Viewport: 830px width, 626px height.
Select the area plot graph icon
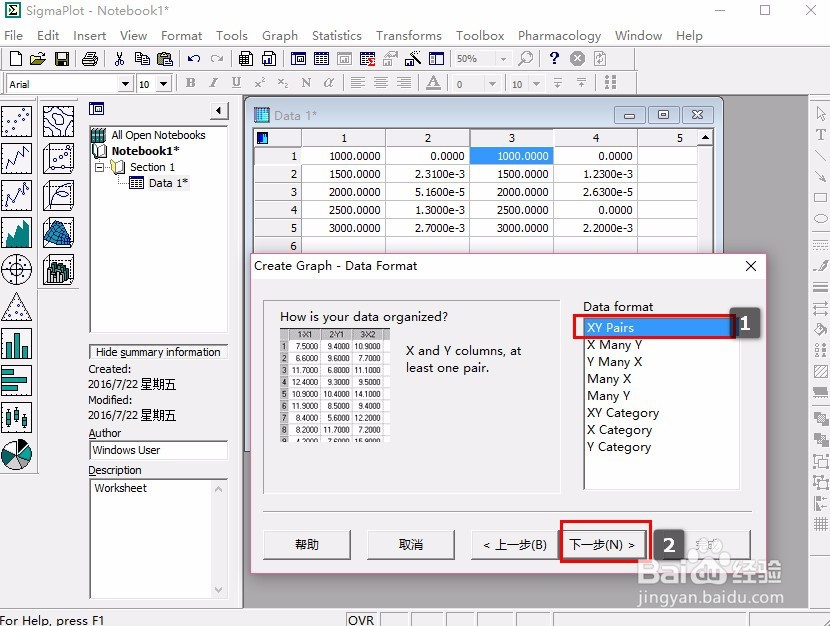pyautogui.click(x=16, y=232)
